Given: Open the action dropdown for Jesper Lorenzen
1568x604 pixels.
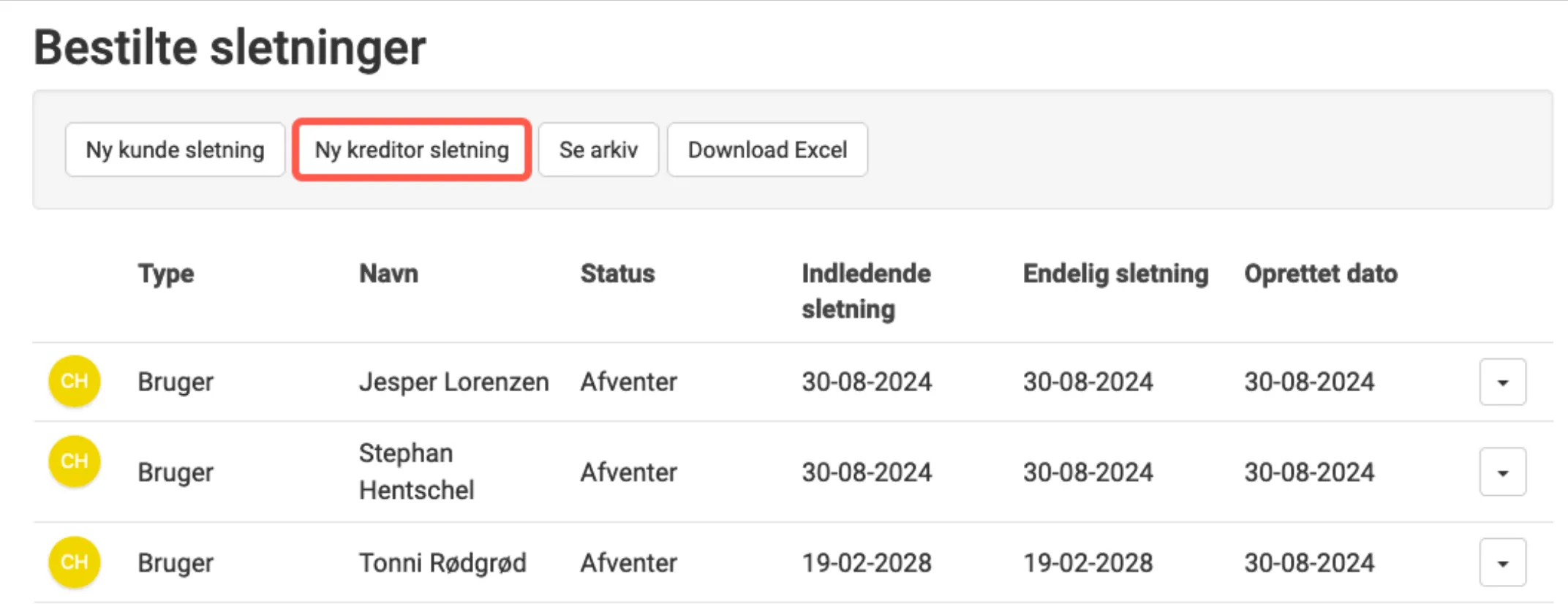Looking at the screenshot, I should pyautogui.click(x=1502, y=382).
